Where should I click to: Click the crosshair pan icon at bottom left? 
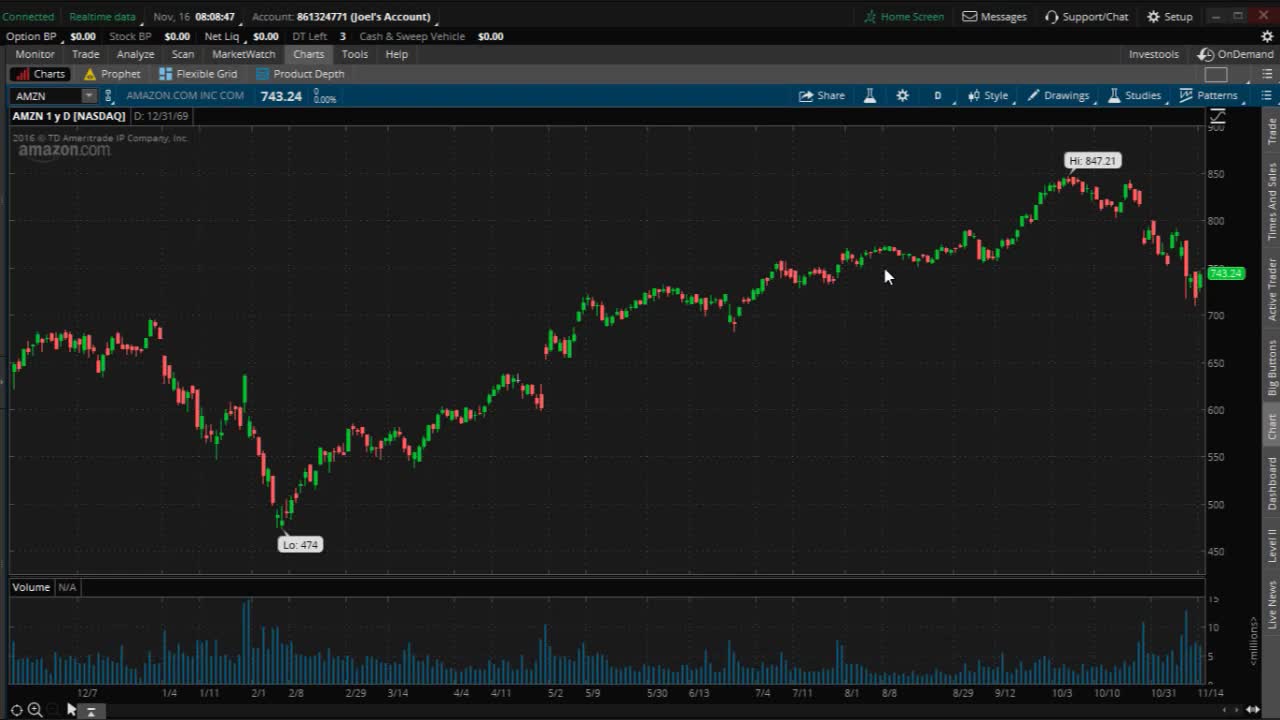(x=16, y=710)
